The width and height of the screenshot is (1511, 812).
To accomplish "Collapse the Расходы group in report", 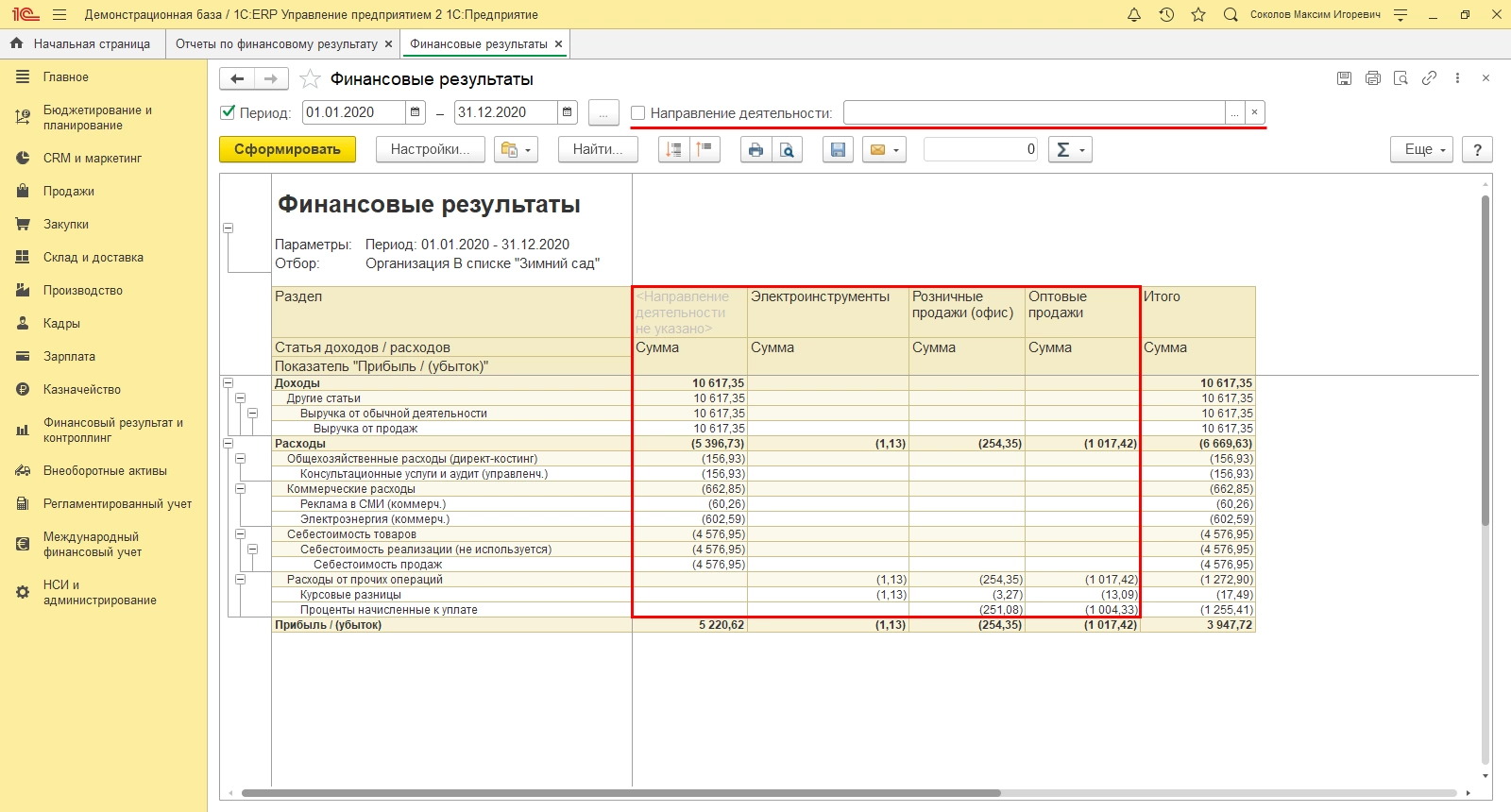I will pos(228,444).
